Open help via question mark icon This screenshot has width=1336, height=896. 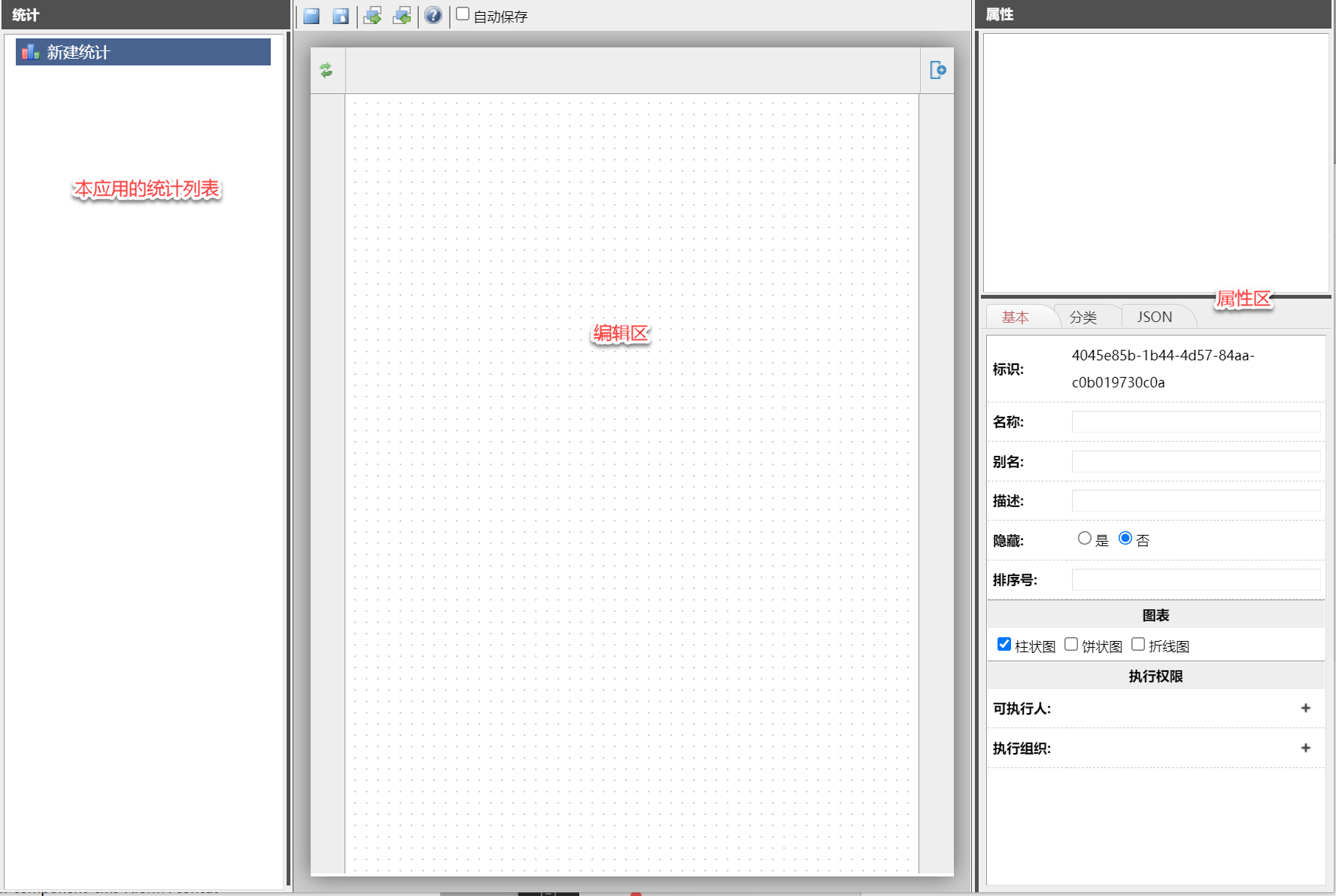tap(433, 16)
